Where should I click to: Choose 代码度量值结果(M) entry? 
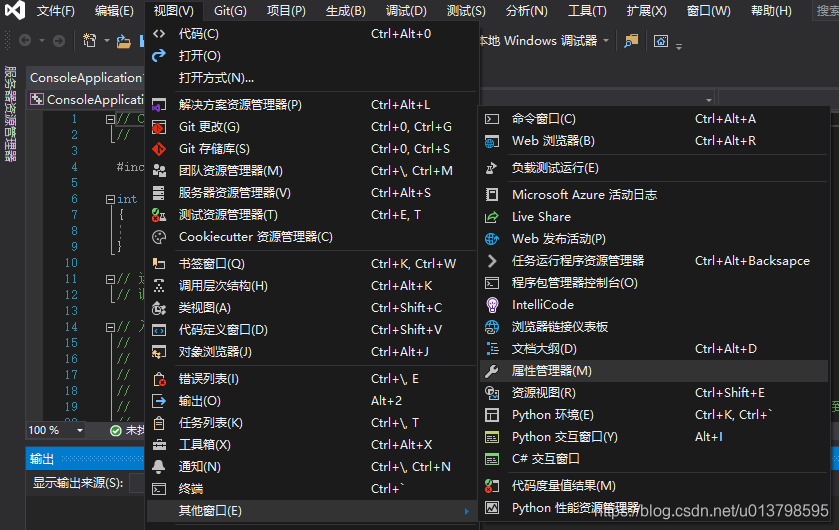(x=654, y=486)
